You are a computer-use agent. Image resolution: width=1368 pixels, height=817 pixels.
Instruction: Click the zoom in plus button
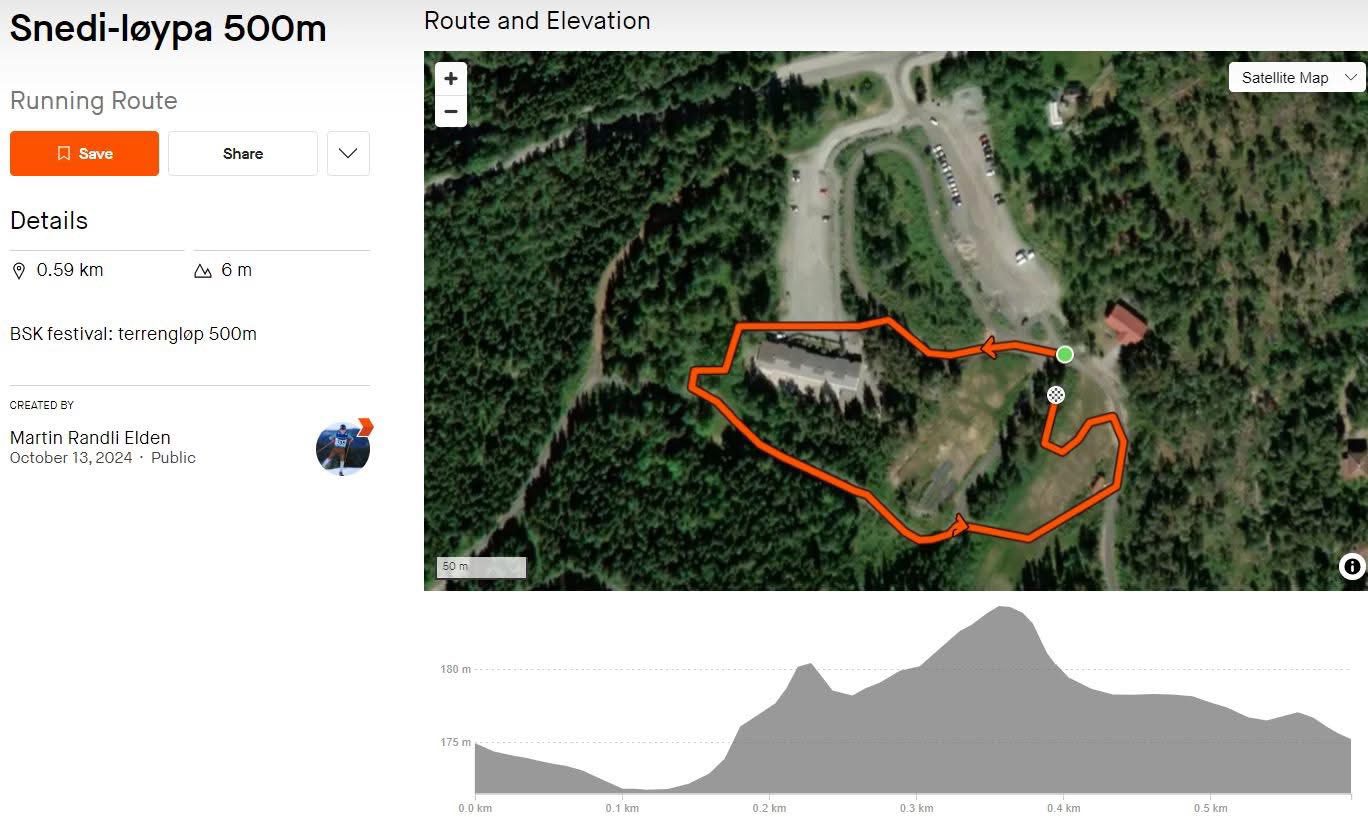coord(451,79)
